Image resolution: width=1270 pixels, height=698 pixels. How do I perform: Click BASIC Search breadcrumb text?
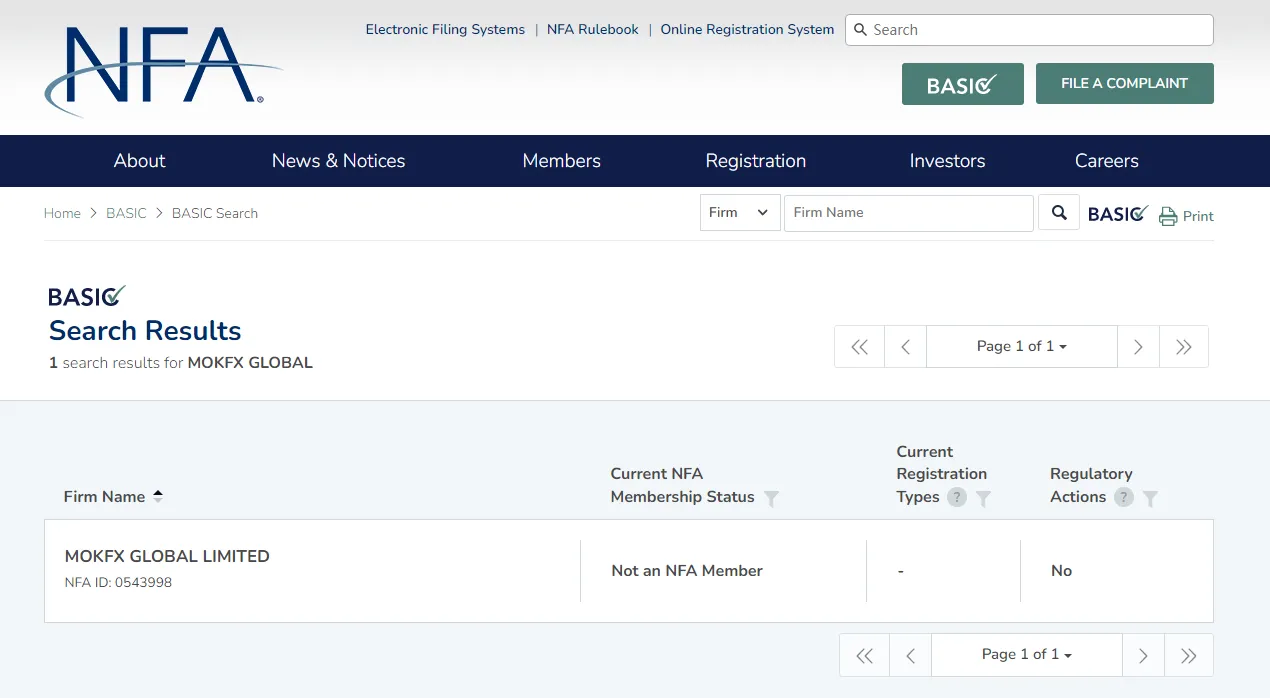[x=215, y=213]
